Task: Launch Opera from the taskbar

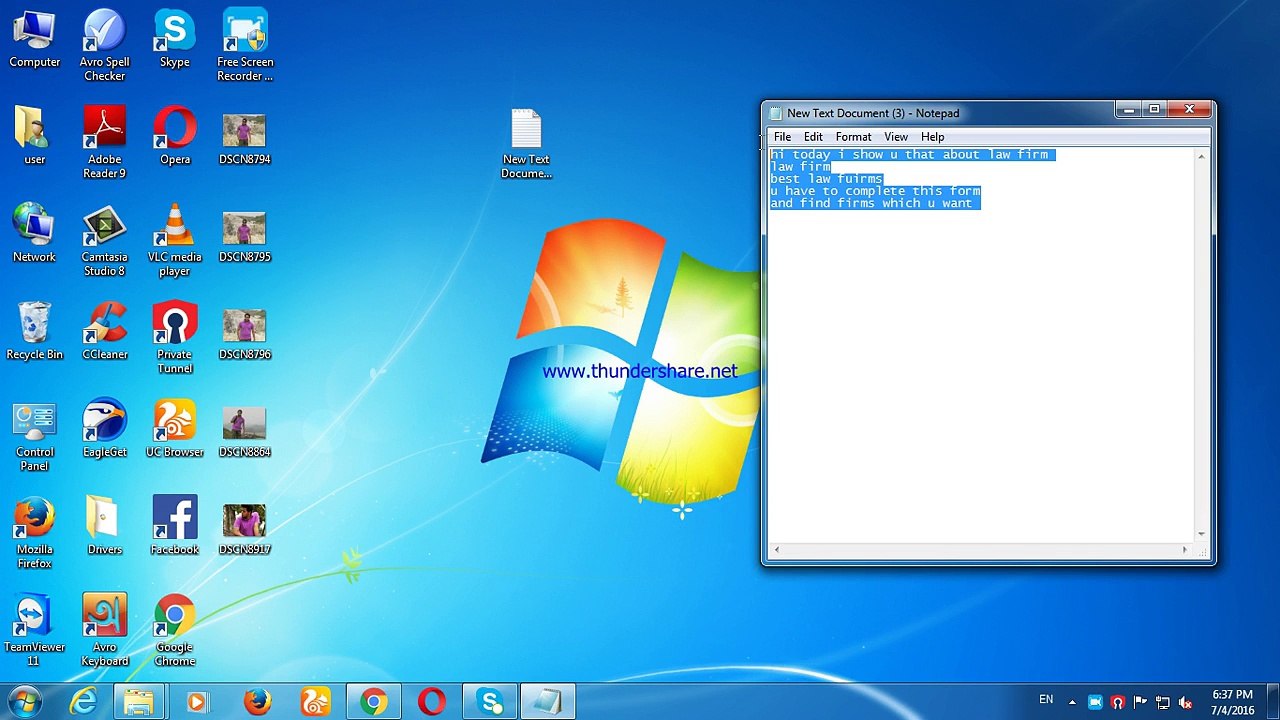Action: pos(432,702)
